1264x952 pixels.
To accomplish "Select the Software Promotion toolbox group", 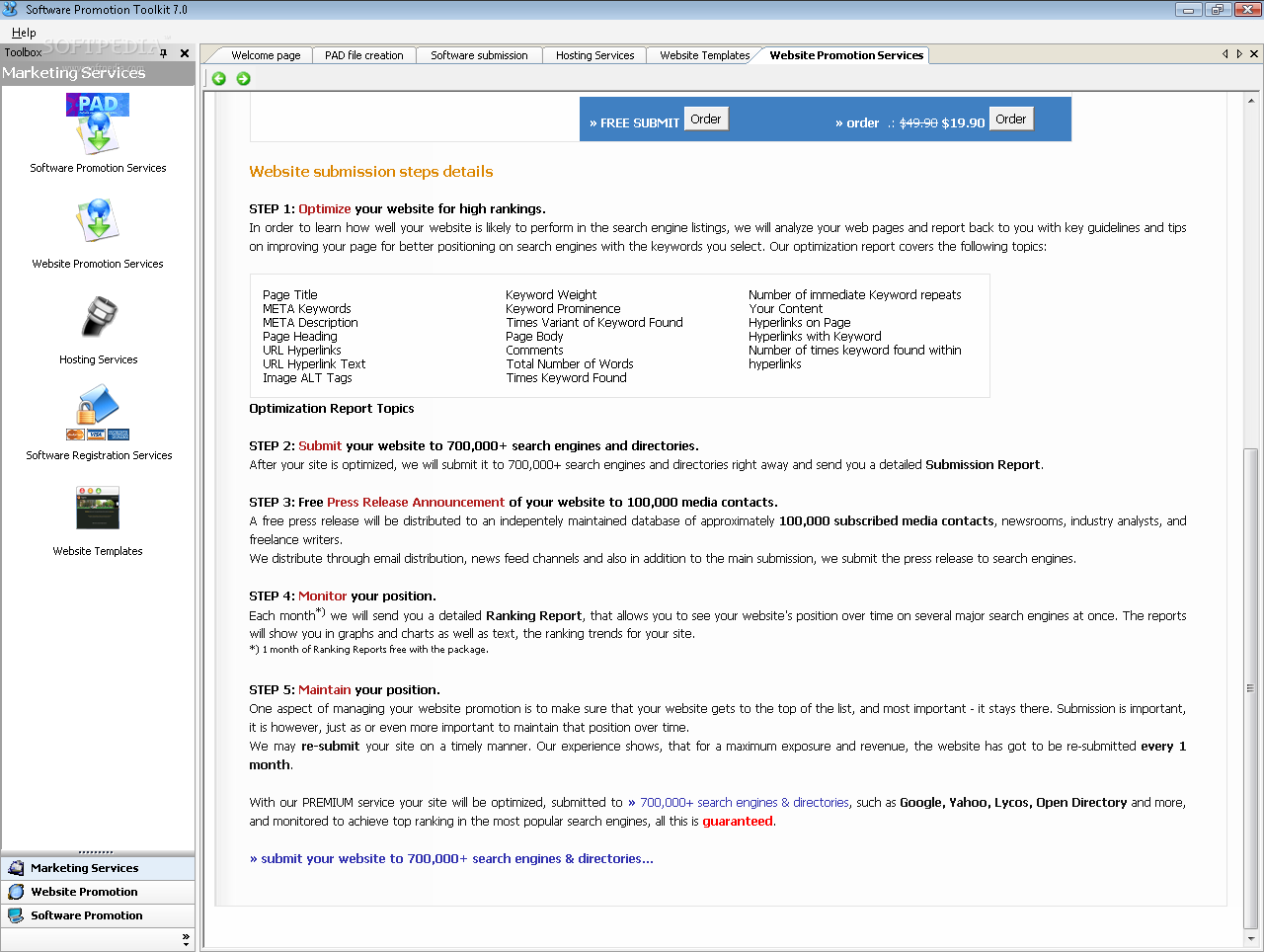I will 98,915.
